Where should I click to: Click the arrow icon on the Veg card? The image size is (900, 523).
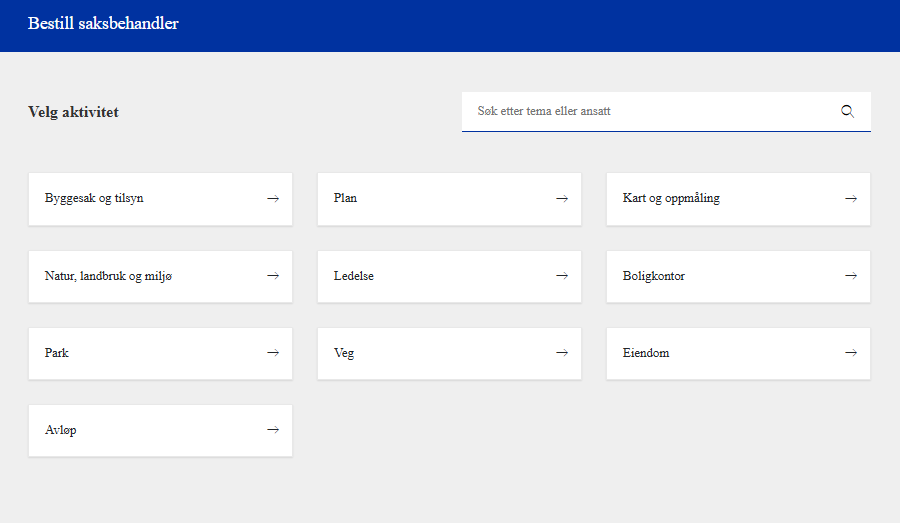(562, 353)
